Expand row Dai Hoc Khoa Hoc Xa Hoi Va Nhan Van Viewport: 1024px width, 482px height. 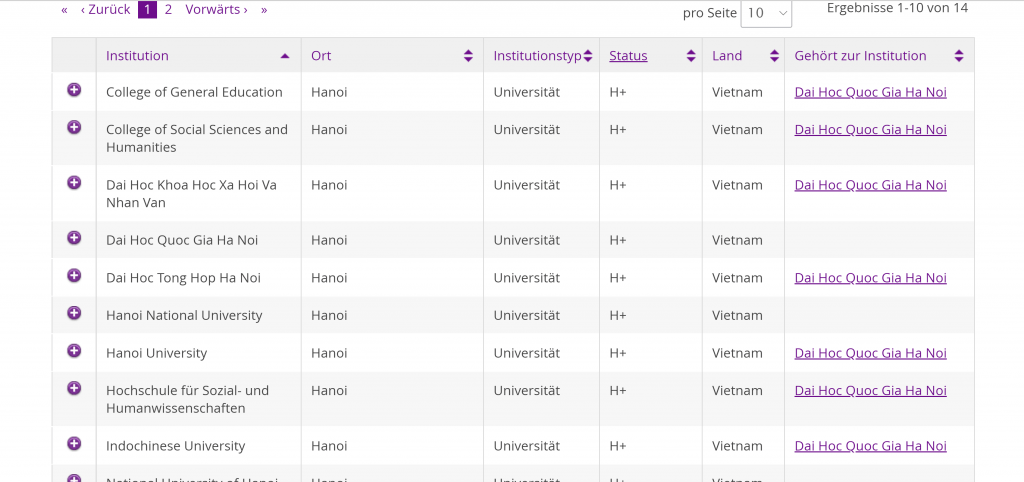74,183
